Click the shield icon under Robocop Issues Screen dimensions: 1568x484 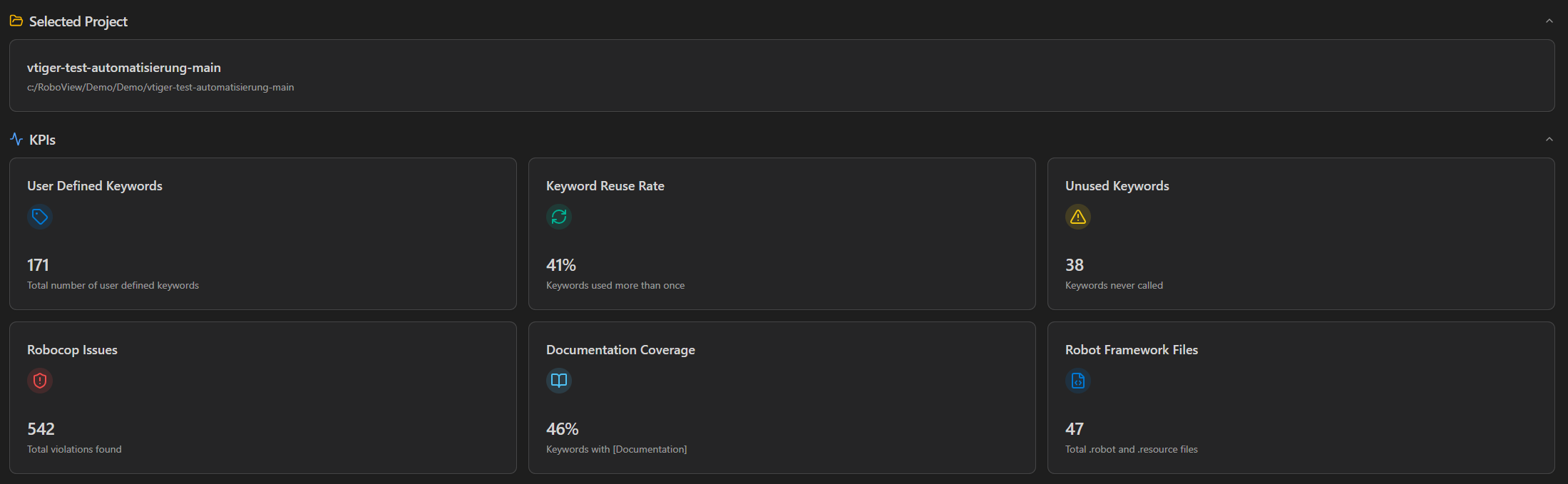(x=40, y=381)
